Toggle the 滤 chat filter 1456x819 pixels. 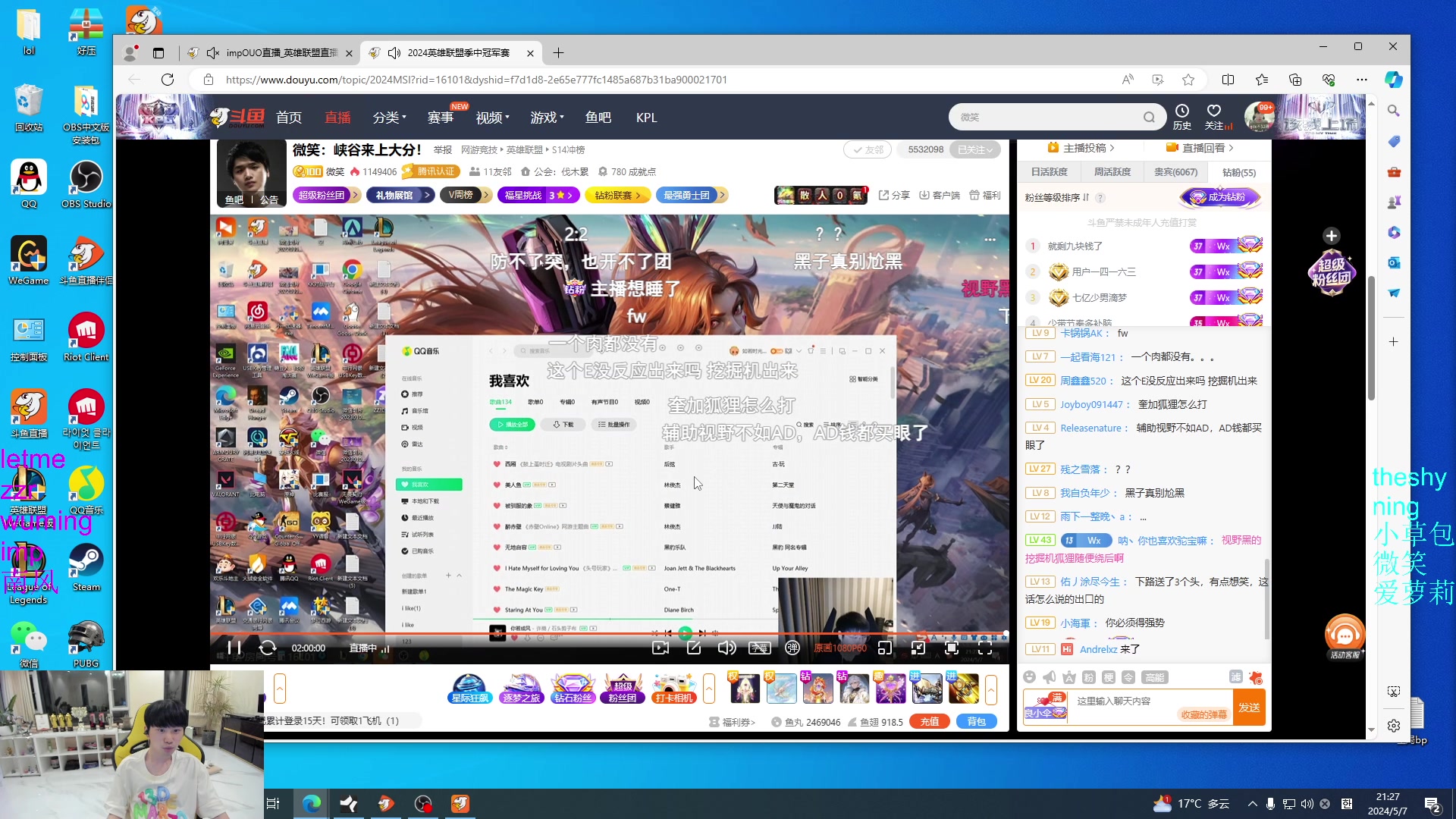click(x=1235, y=677)
